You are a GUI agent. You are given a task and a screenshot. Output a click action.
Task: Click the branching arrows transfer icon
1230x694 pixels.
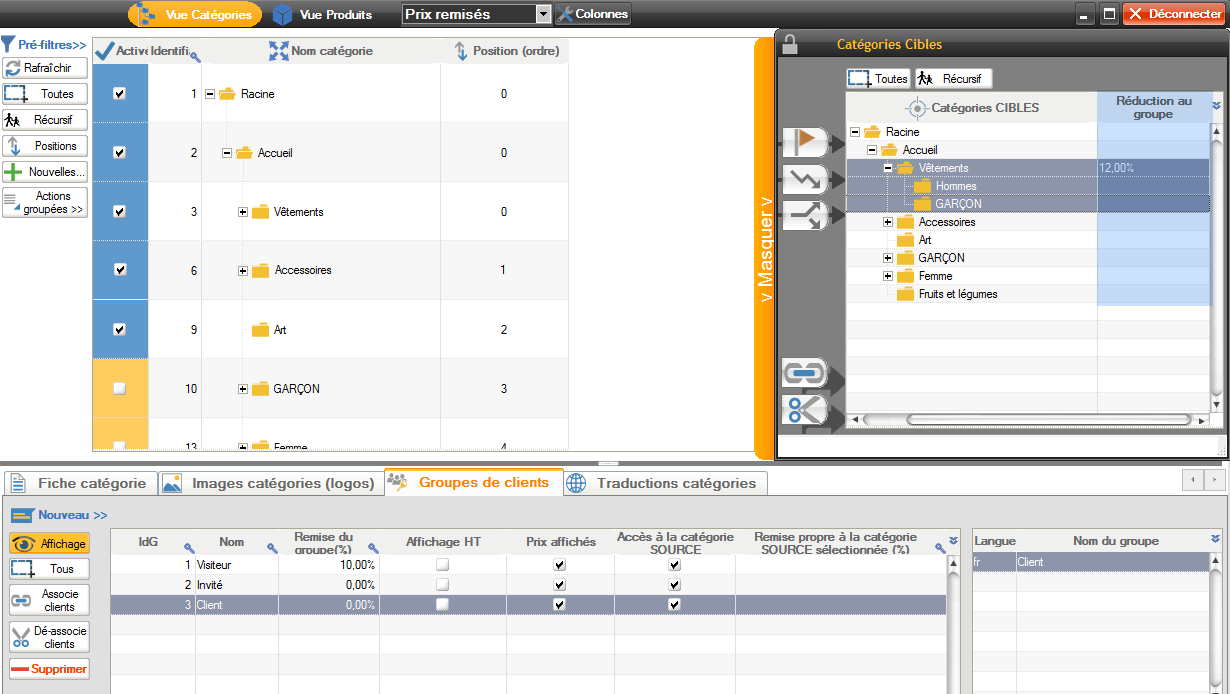pos(805,214)
